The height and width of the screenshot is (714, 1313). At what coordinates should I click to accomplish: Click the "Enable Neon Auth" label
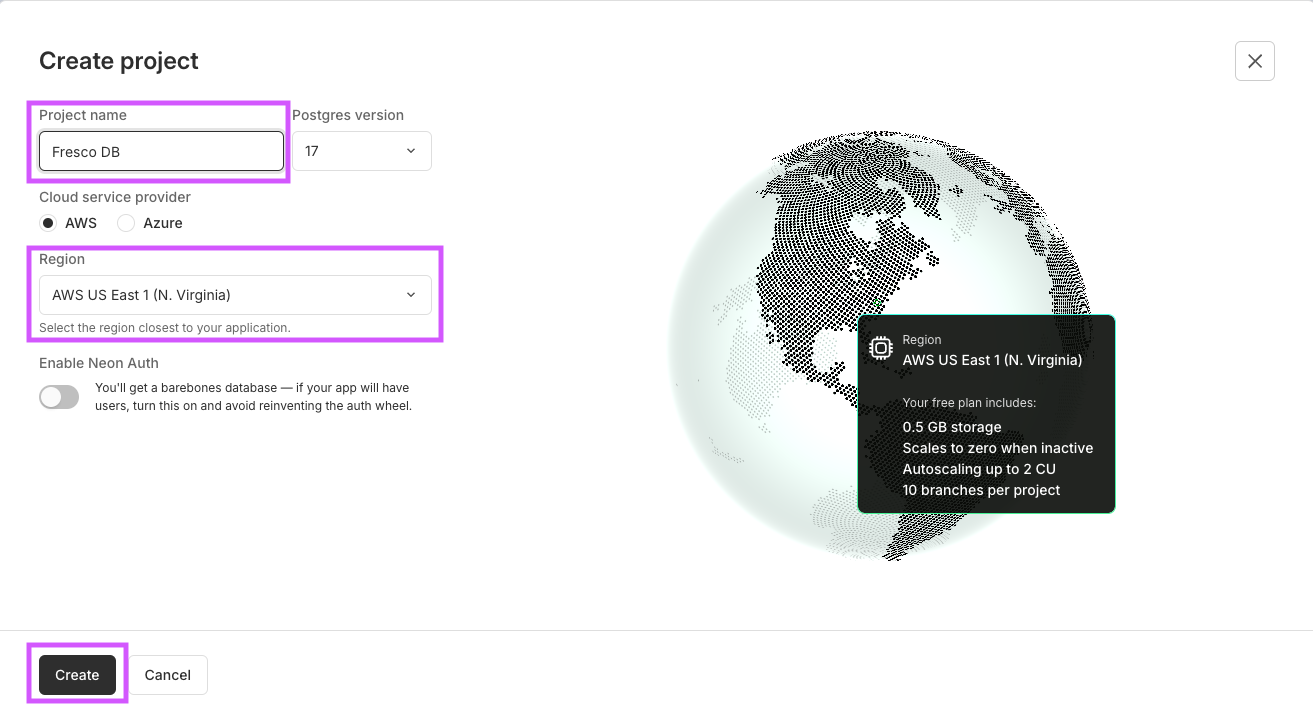(x=99, y=363)
